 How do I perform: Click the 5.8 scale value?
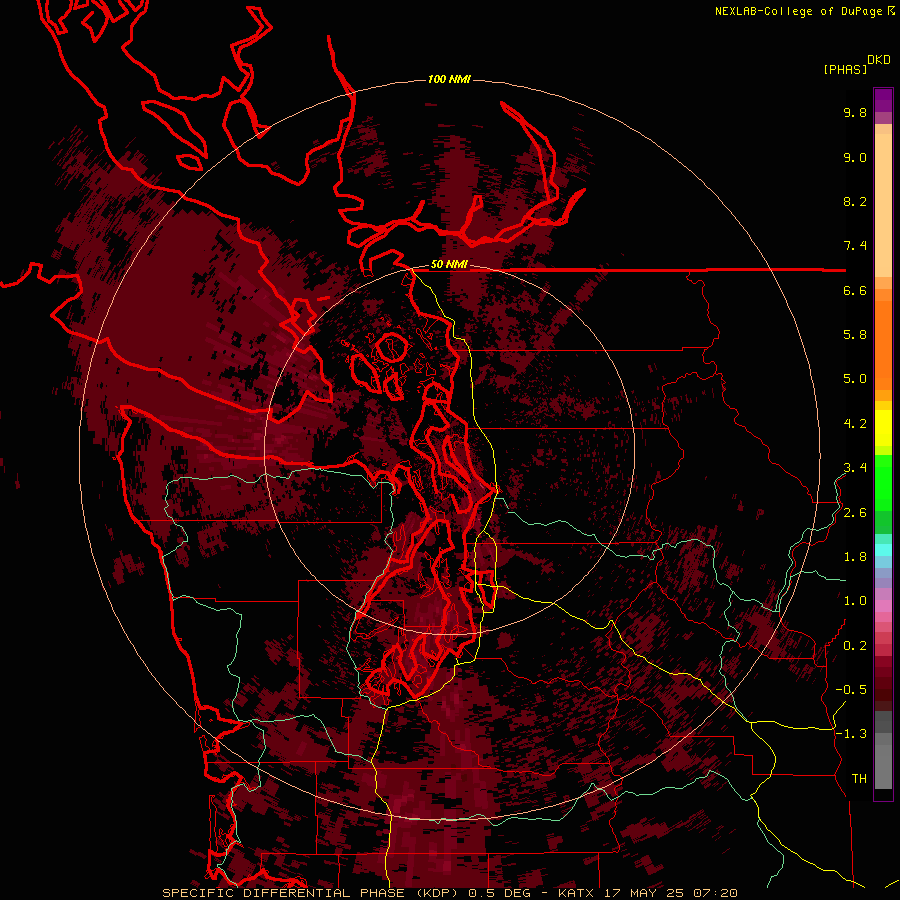click(x=855, y=335)
